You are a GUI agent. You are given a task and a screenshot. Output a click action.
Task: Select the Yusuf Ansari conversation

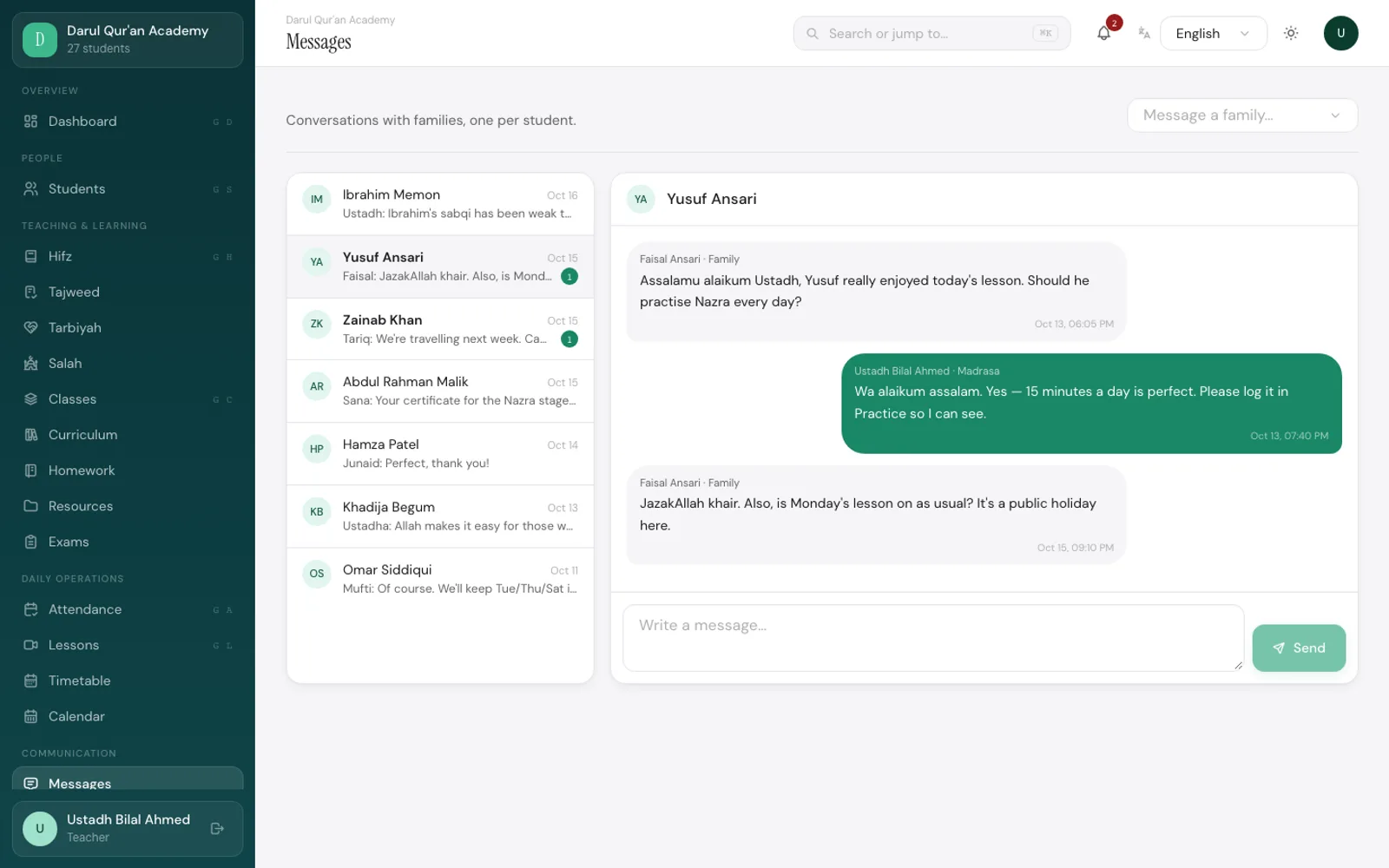pos(440,266)
